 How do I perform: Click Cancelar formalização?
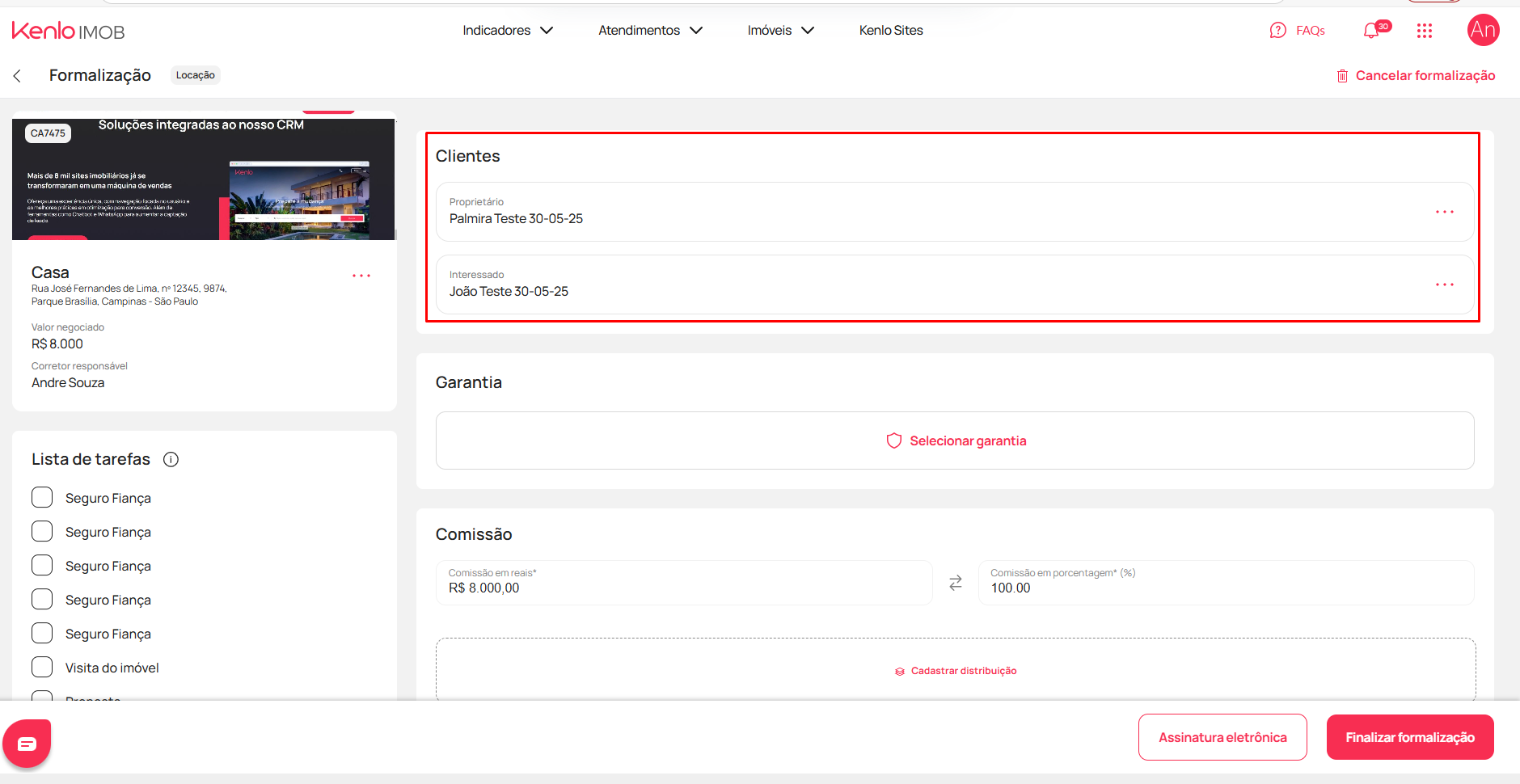pos(1425,76)
